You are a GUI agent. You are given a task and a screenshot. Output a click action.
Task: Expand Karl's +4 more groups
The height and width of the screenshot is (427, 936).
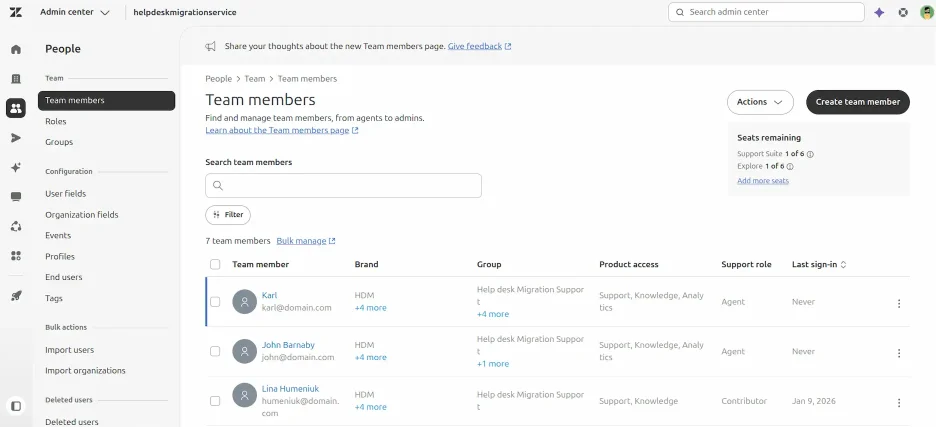point(492,314)
